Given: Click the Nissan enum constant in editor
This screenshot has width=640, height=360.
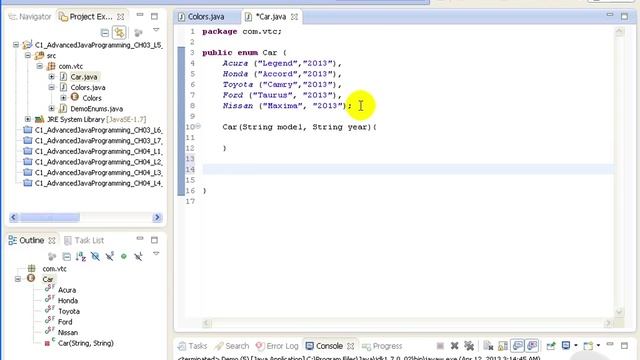Looking at the screenshot, I should coord(238,106).
